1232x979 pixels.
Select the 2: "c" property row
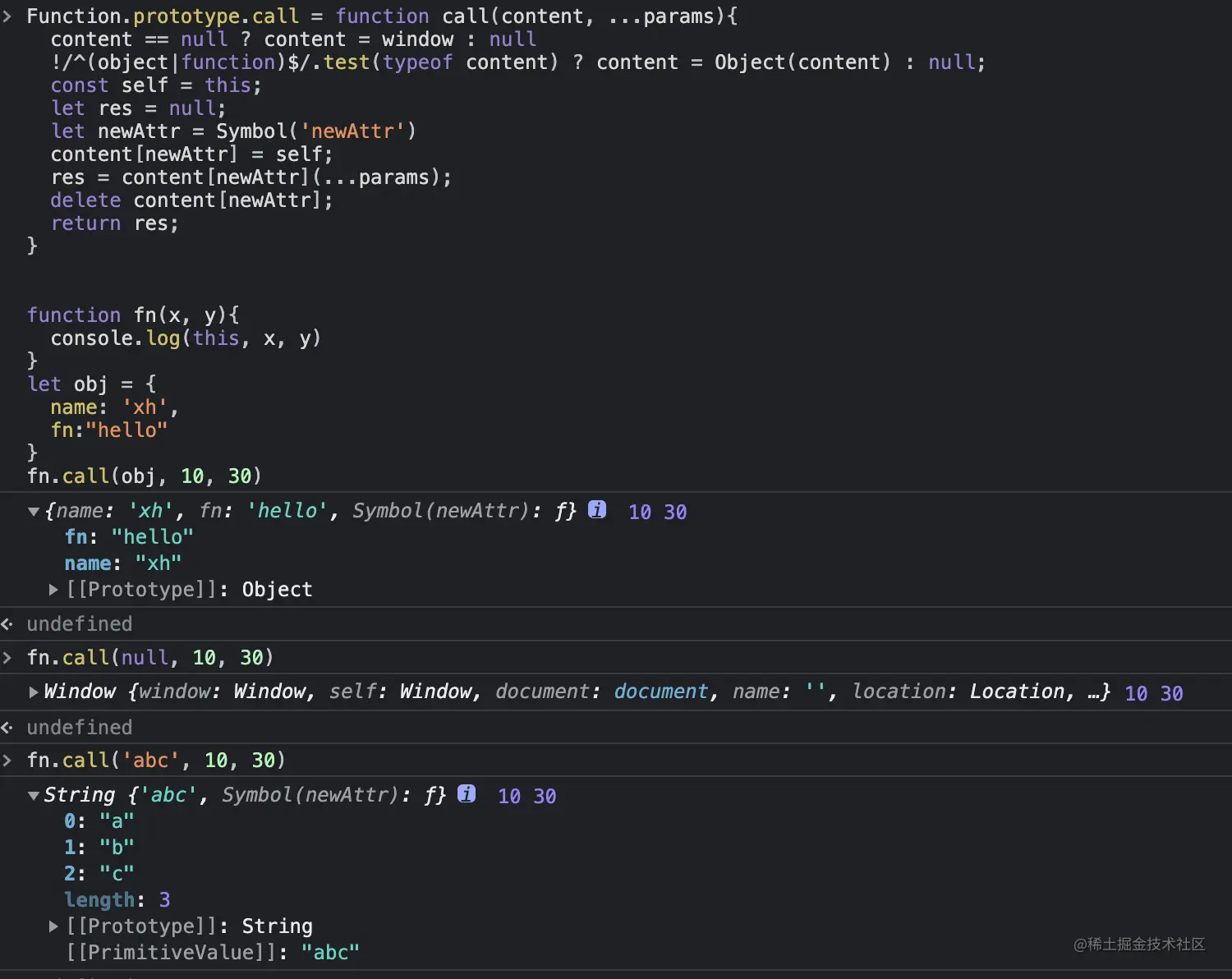point(99,874)
